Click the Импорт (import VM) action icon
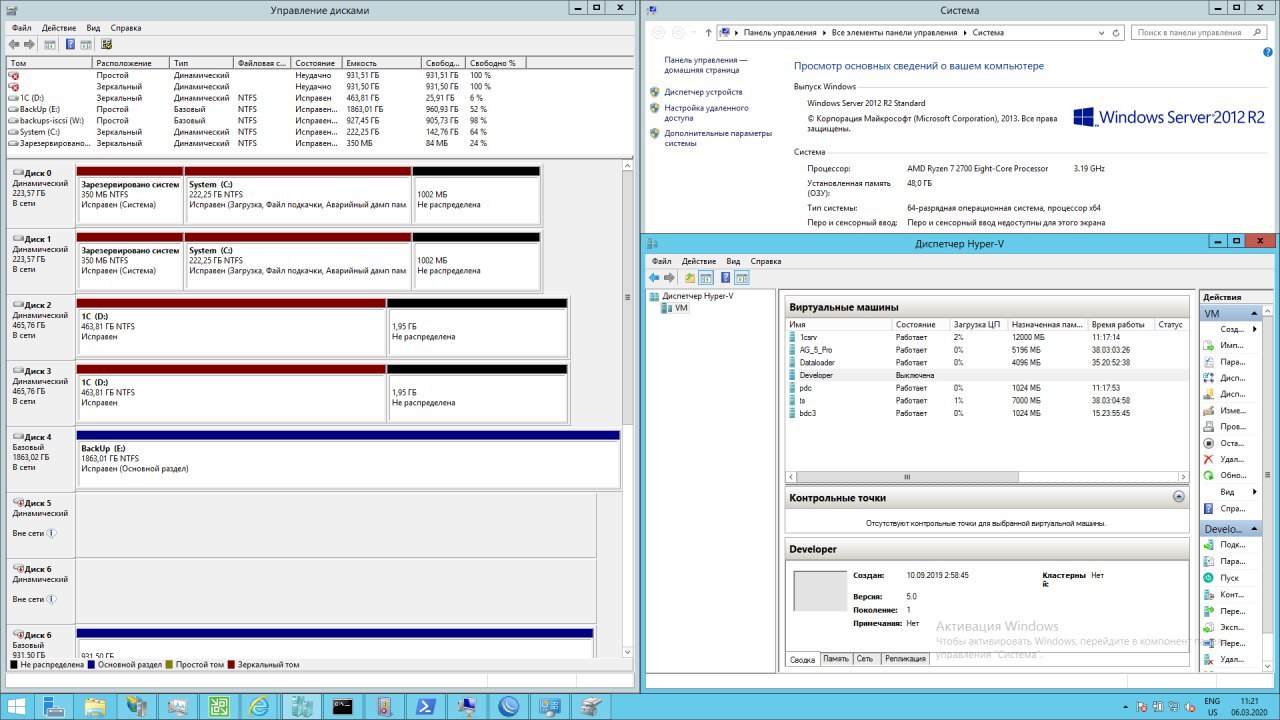This screenshot has width=1280, height=720. pos(1209,345)
